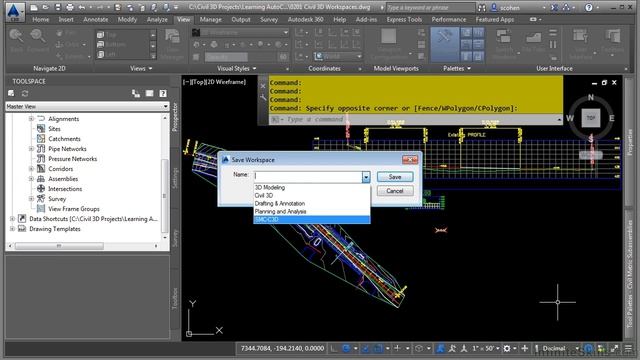Select Drafting & Annotation in the workspace list

point(312,203)
